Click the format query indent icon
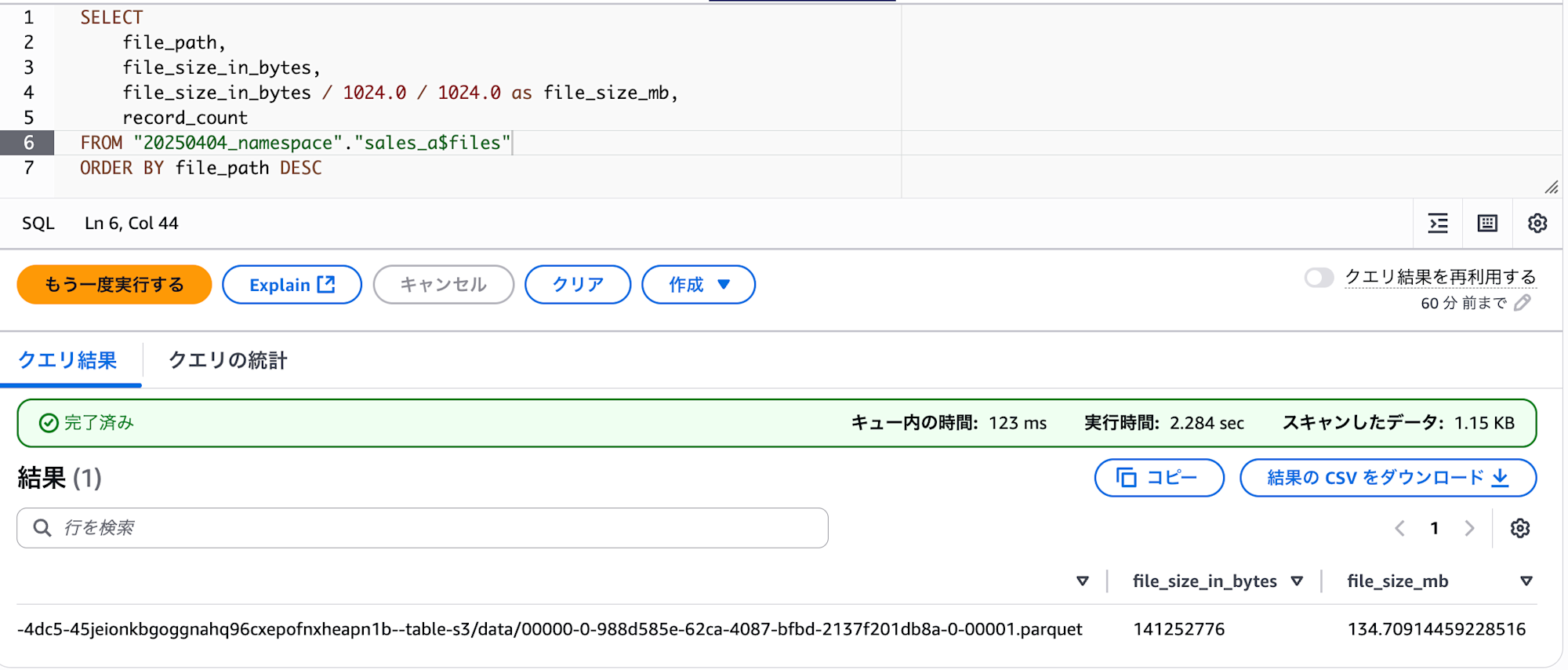 (1438, 224)
